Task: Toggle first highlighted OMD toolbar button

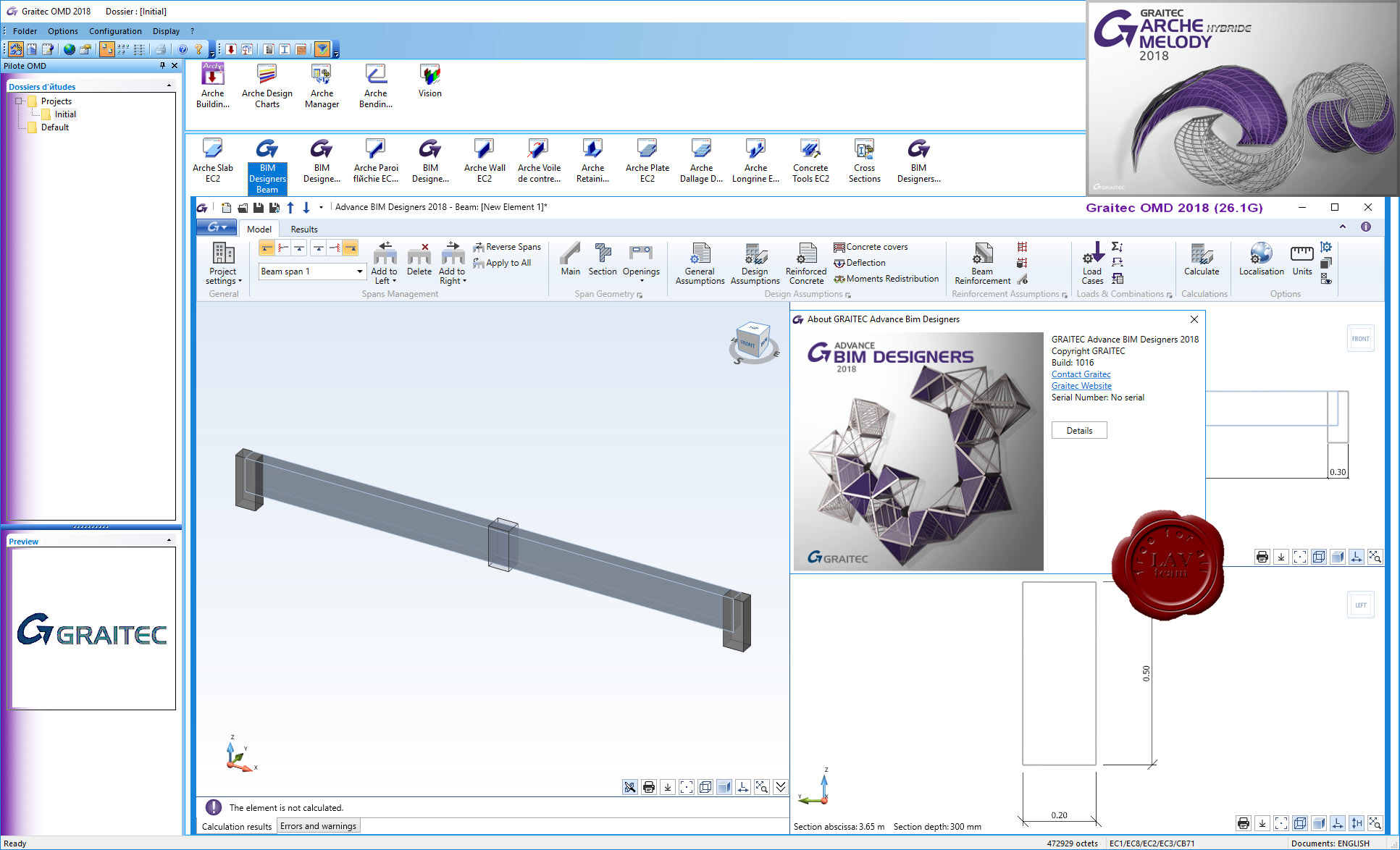Action: [x=15, y=49]
